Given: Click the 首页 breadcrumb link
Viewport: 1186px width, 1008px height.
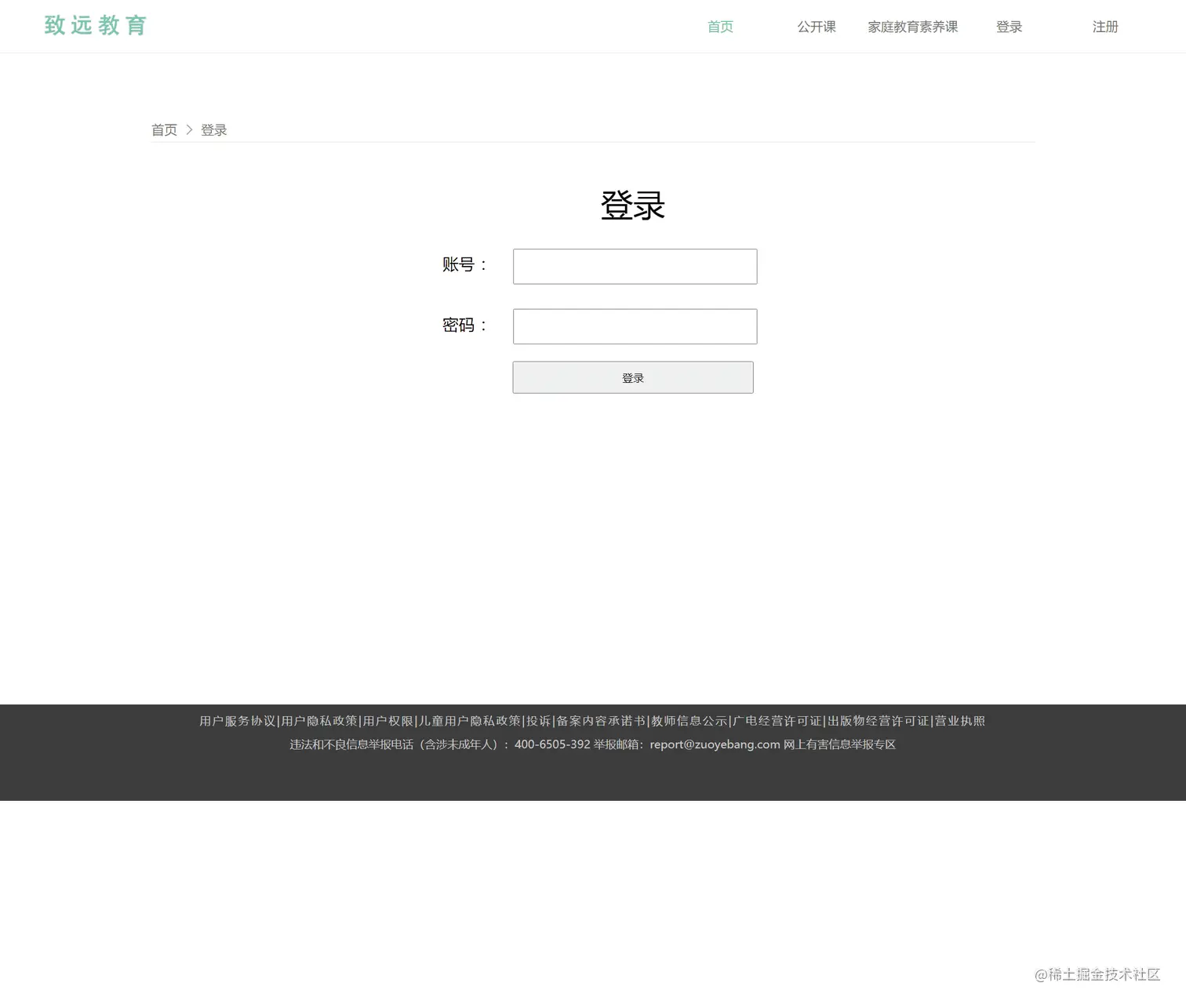Looking at the screenshot, I should click(164, 130).
